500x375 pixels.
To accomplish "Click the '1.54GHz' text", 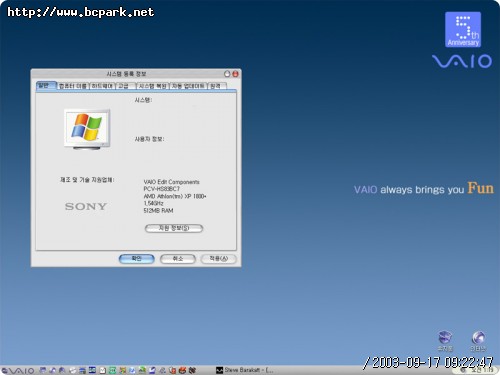I will click(153, 203).
